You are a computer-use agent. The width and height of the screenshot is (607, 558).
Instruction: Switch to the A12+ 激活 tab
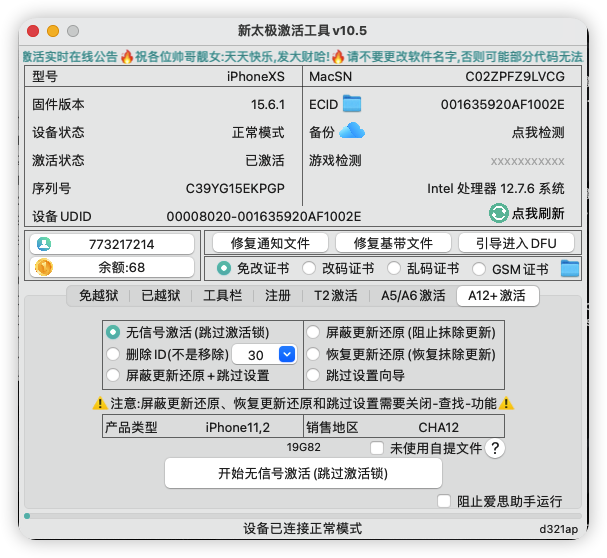click(498, 296)
